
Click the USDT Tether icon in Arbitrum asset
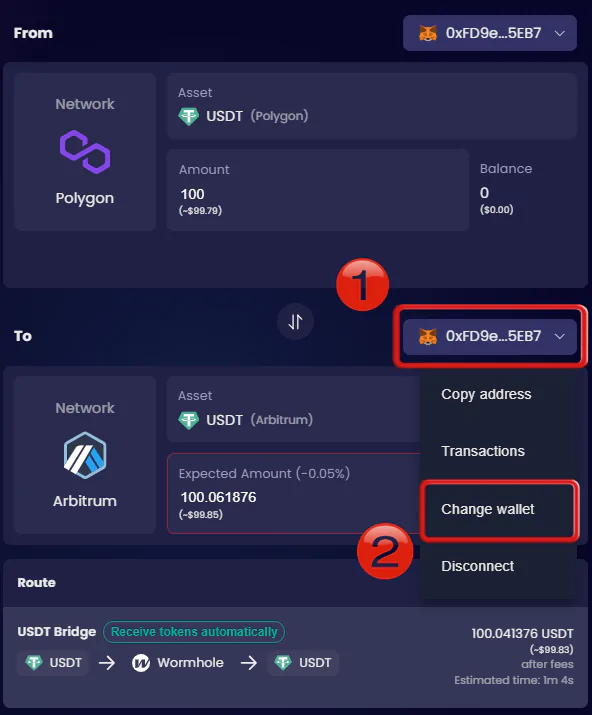pos(188,420)
